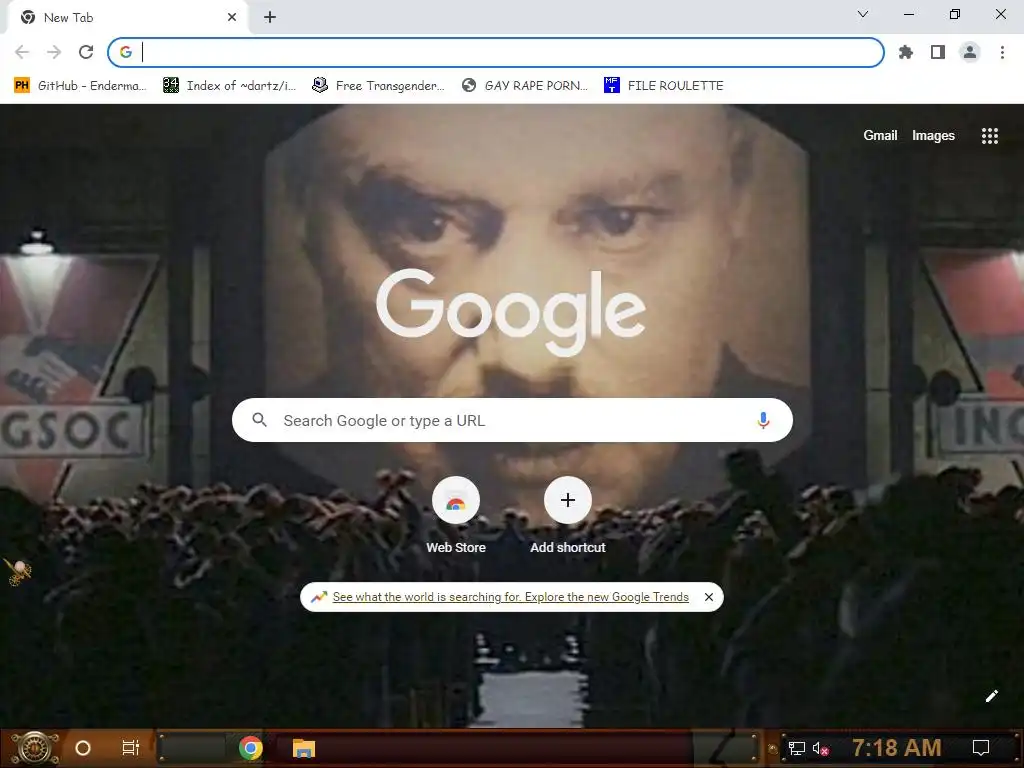Open the notification Action Center icon
Viewport: 1024px width, 768px height.
point(980,748)
